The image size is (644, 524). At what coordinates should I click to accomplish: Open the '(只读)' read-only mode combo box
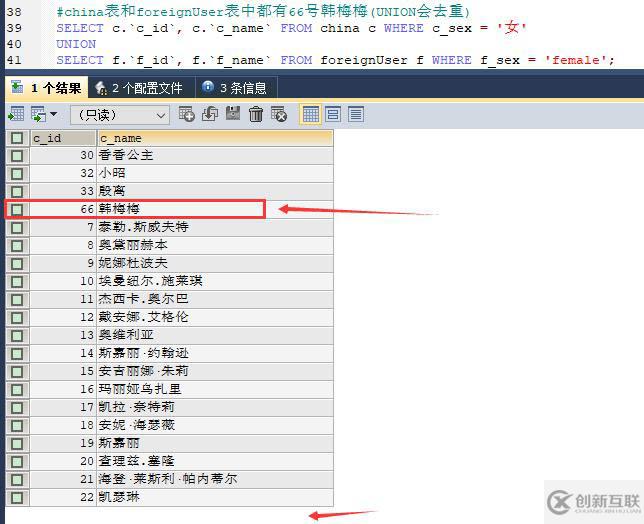click(120, 115)
